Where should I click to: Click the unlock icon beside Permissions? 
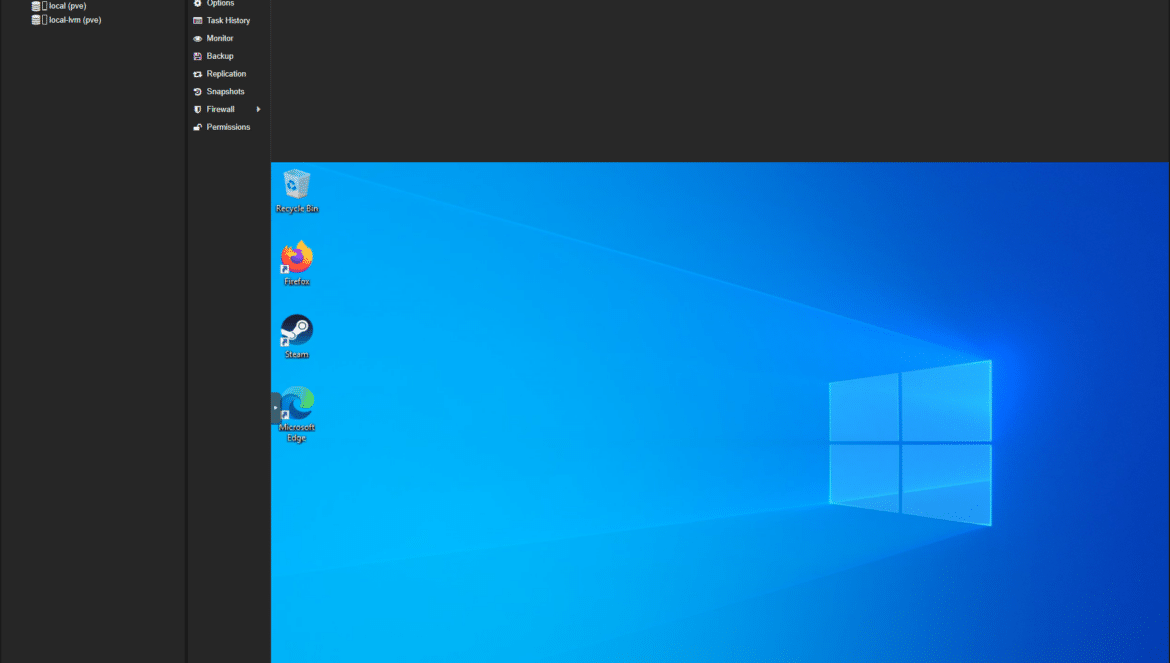coord(198,128)
